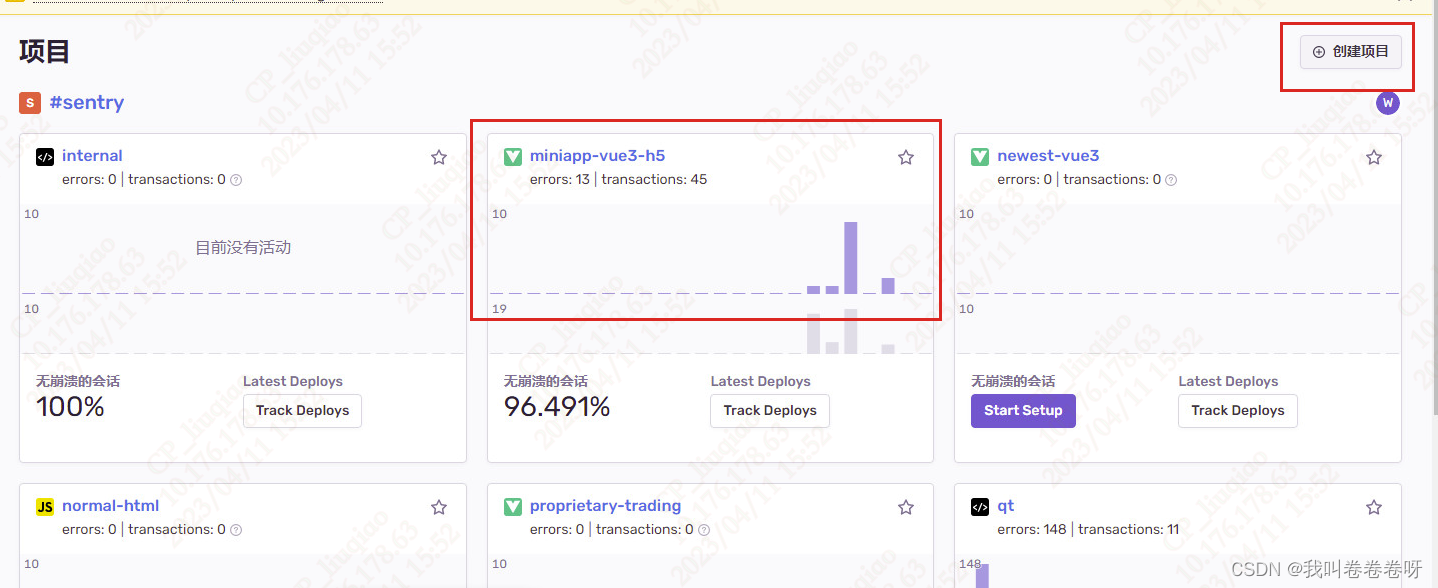Screen dimensions: 1438x588
Task: Click the 项目 page heading
Action: point(45,51)
